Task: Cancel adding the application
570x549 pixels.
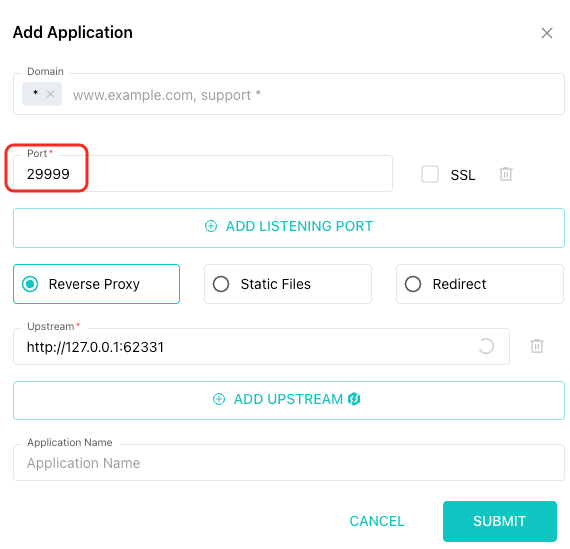Action: (377, 521)
